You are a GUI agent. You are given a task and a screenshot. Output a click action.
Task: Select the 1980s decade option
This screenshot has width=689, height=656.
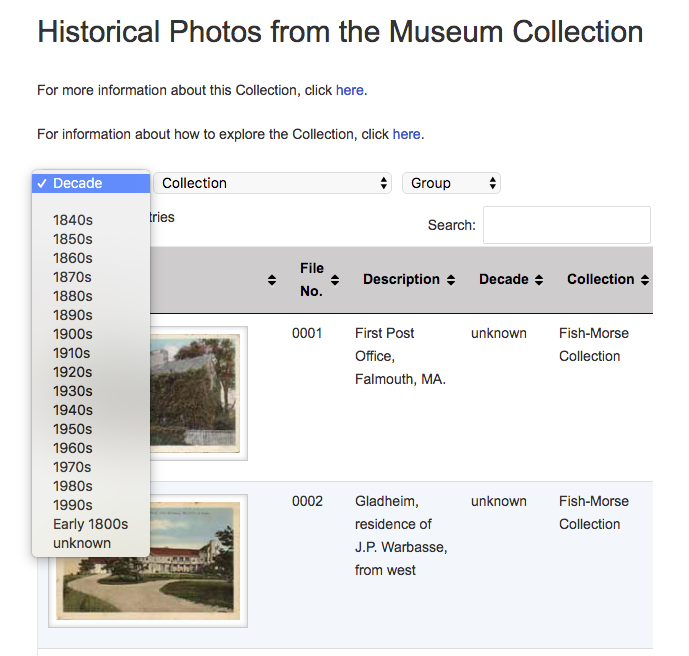[91, 486]
